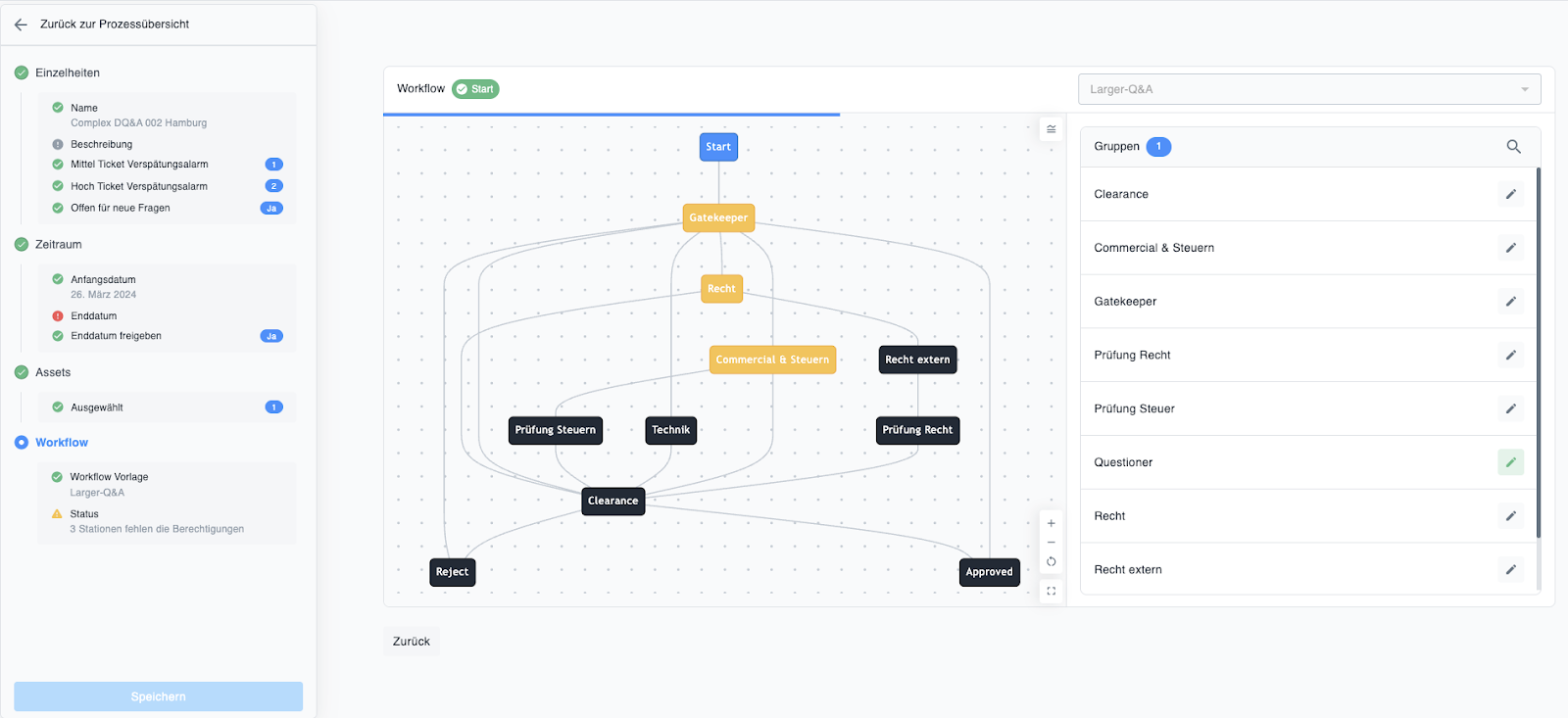
Task: Select the Commercial & Steuern node
Action: (x=772, y=359)
